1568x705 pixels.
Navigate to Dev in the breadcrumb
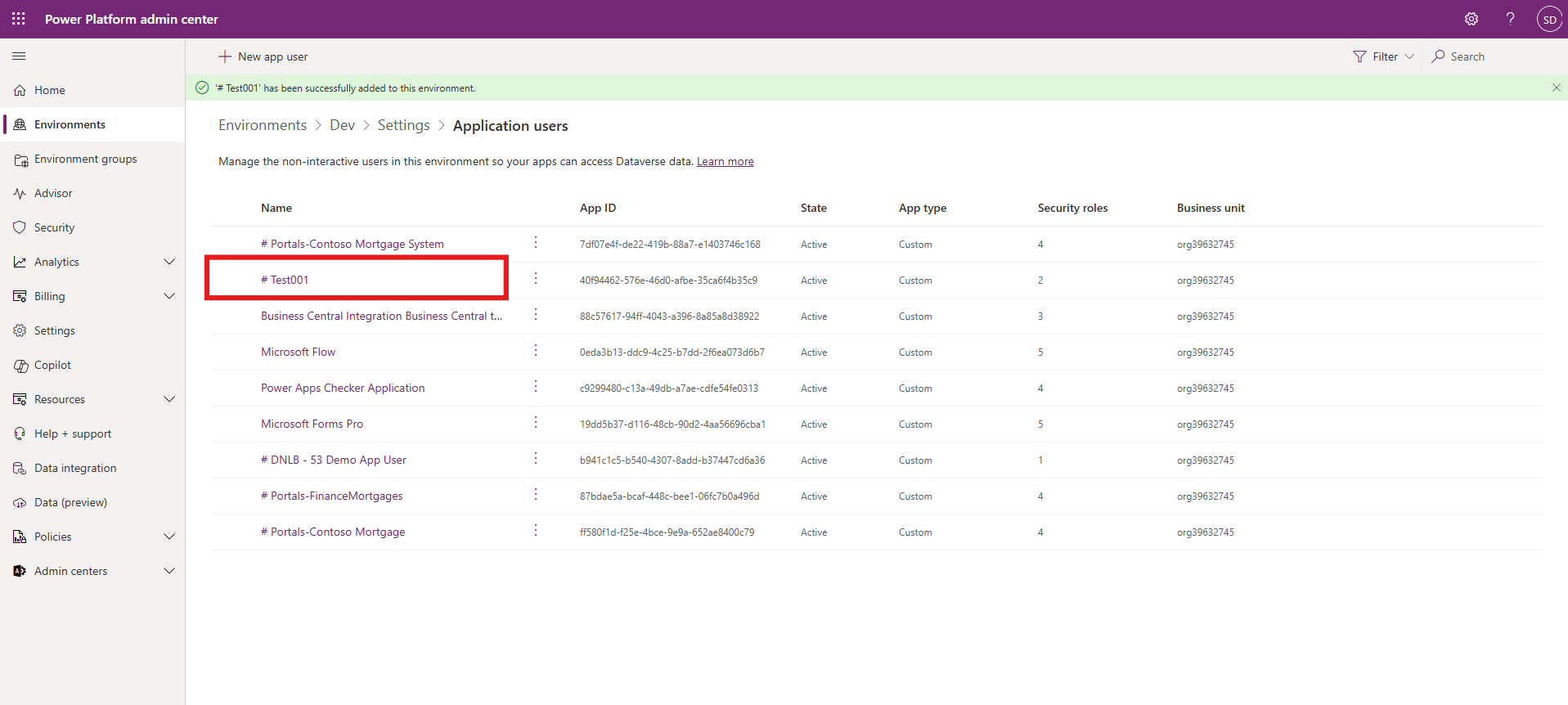[342, 125]
